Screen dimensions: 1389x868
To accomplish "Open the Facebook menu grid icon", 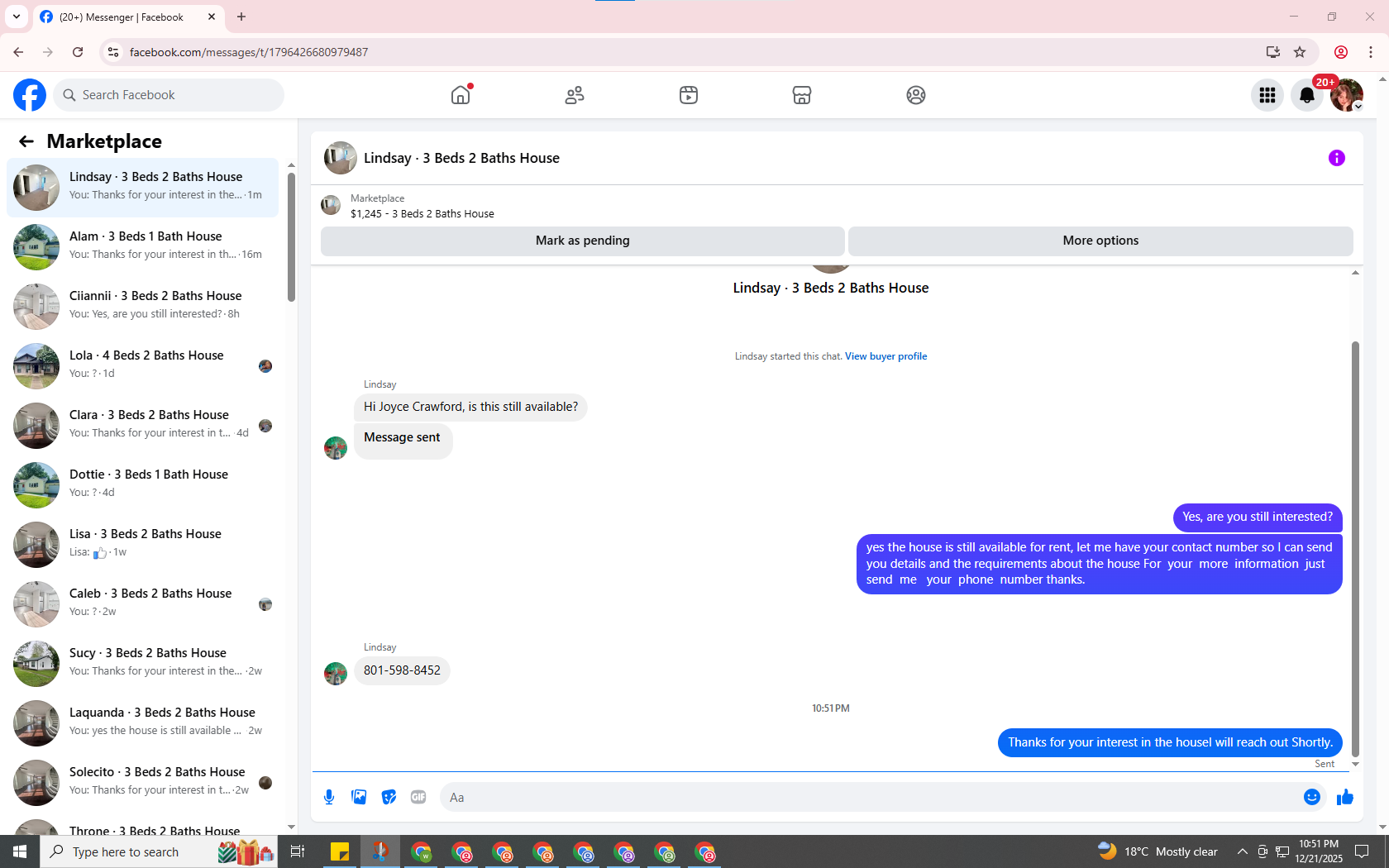I will point(1267,95).
